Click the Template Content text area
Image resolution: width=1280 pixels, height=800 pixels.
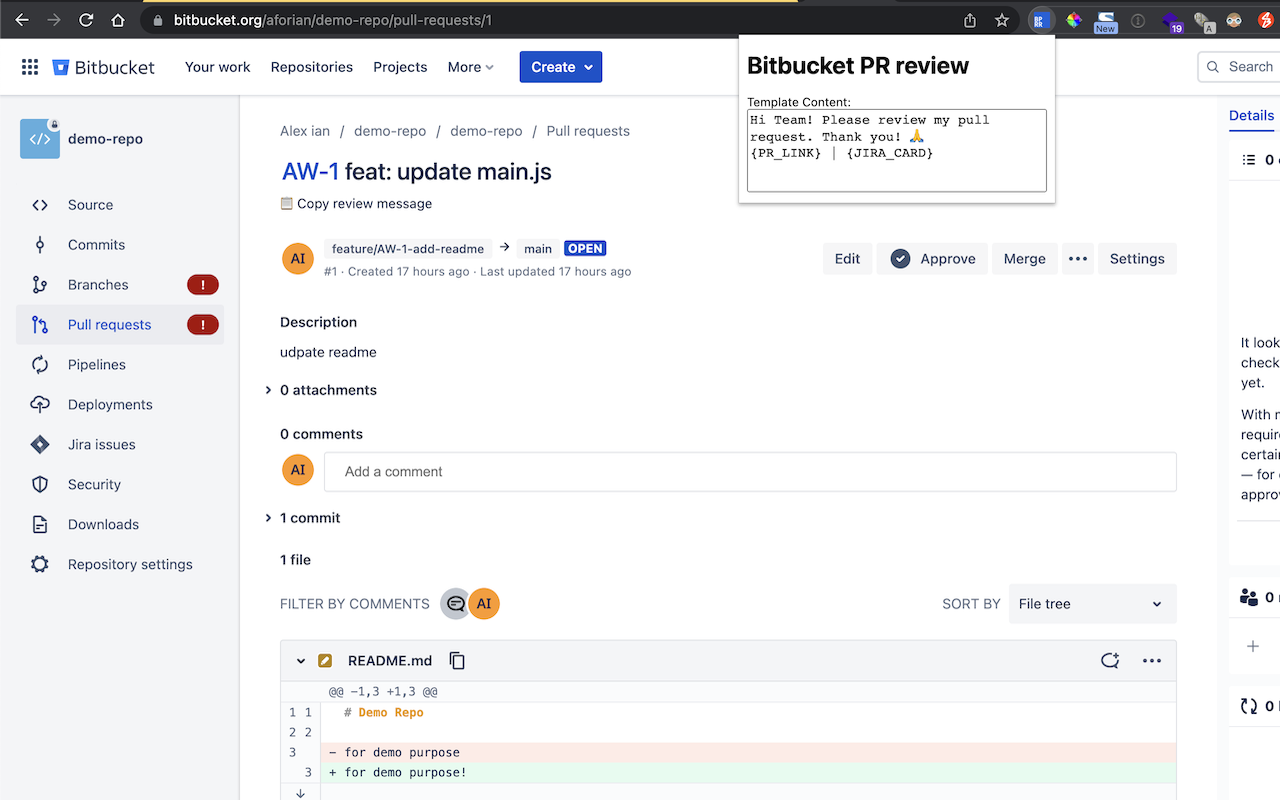[897, 150]
